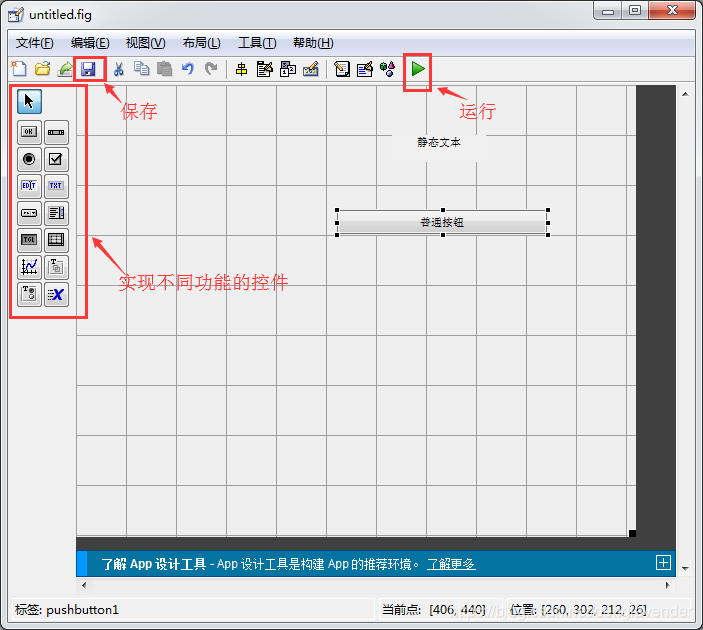703x630 pixels.
Task: Follow the 了解更多 link in banner
Action: pos(451,564)
